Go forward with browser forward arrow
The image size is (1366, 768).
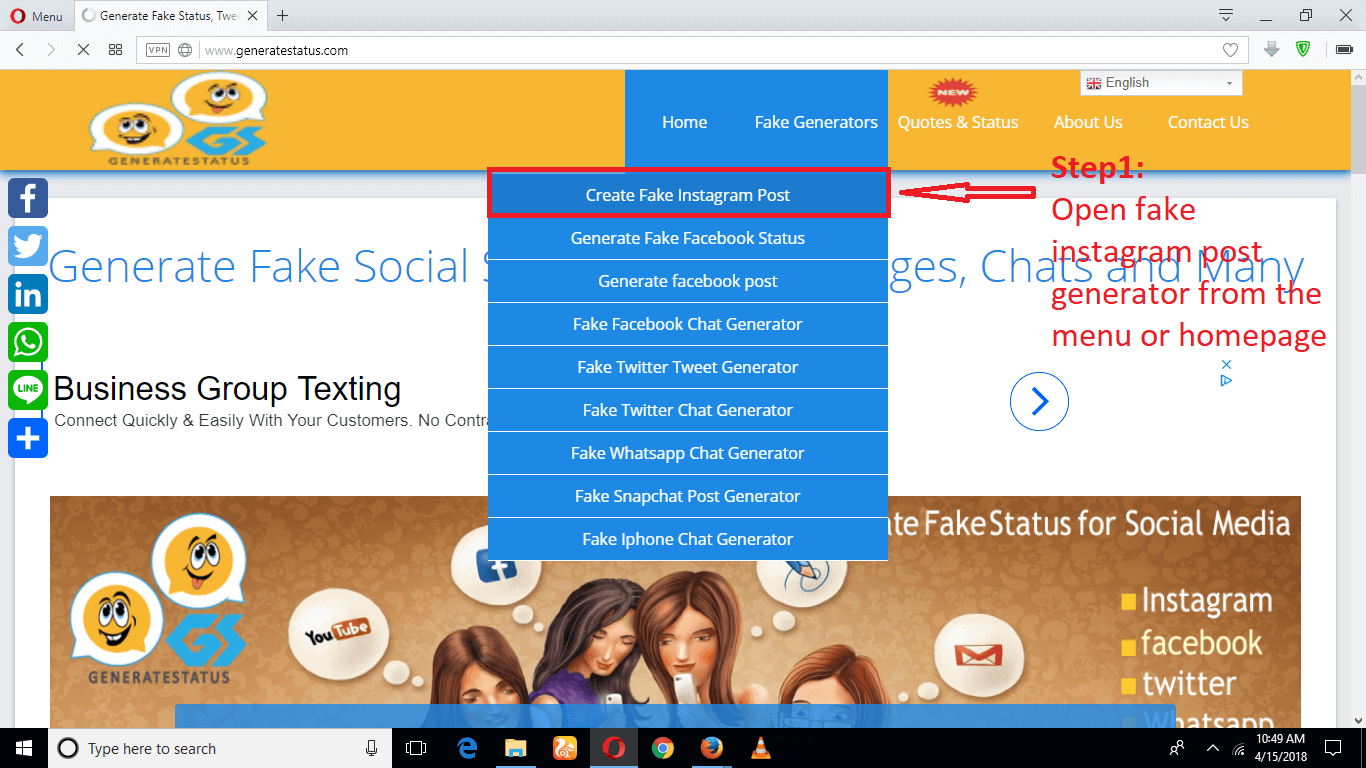click(51, 49)
